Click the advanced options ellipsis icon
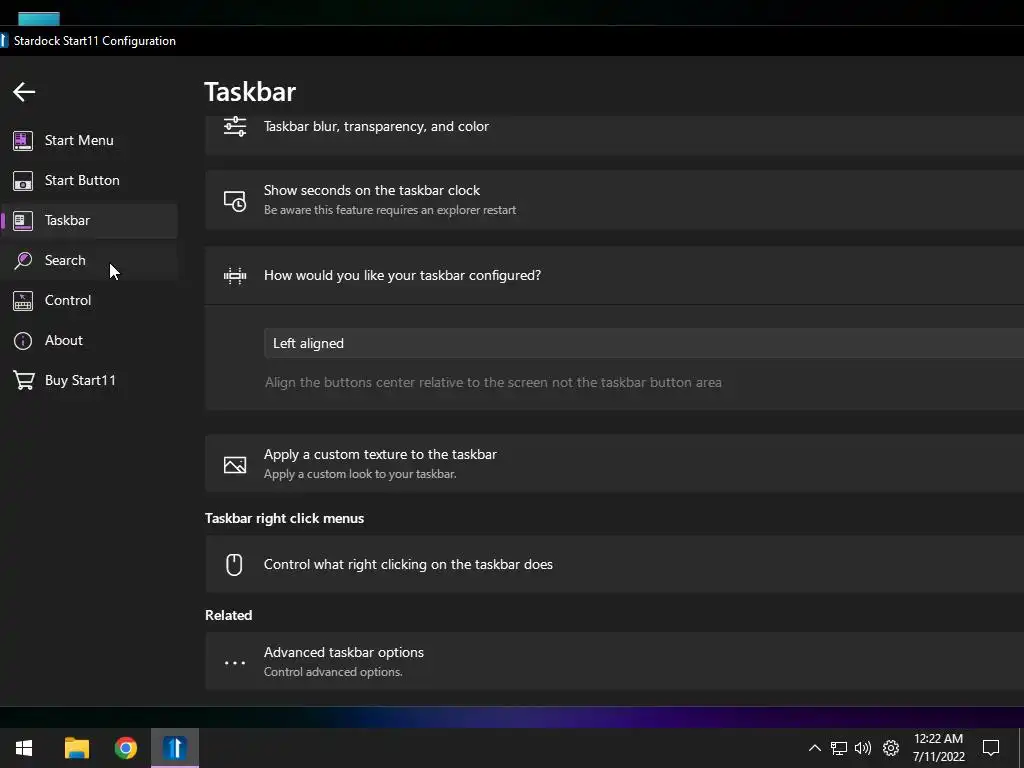 tap(235, 663)
